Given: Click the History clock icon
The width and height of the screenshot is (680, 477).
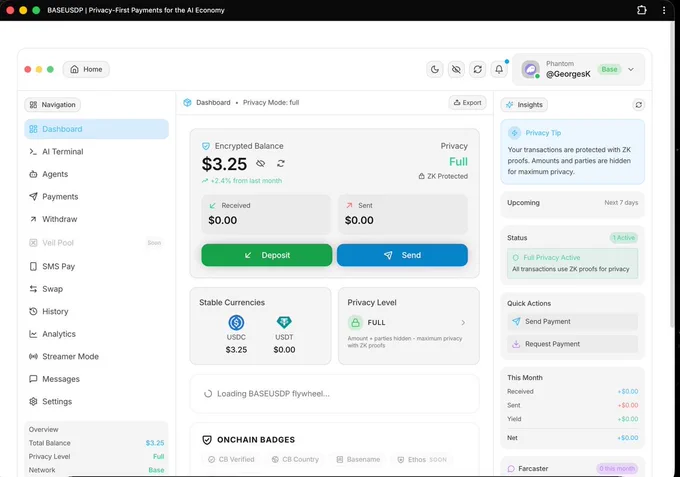Looking at the screenshot, I should pyautogui.click(x=33, y=311).
